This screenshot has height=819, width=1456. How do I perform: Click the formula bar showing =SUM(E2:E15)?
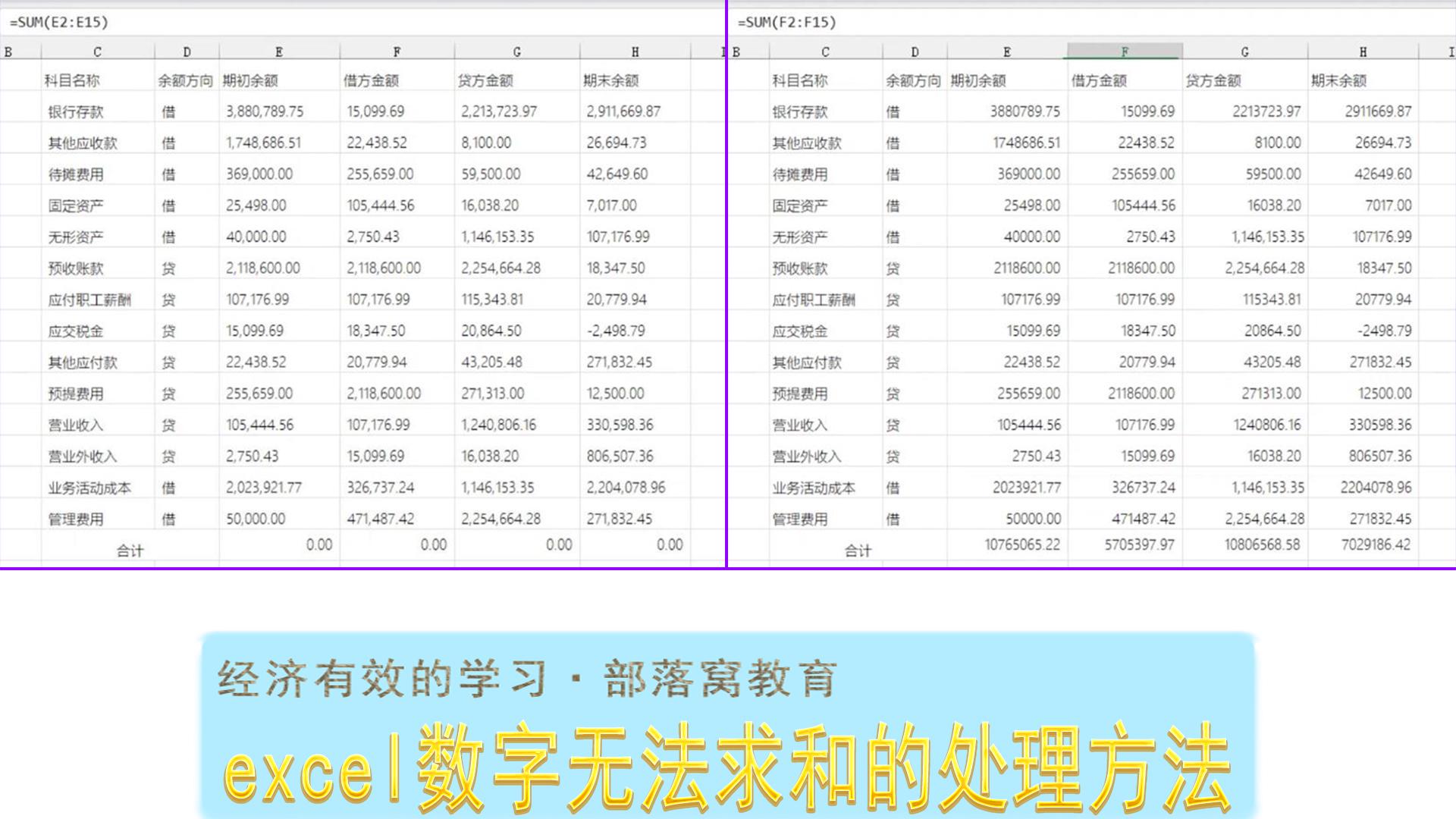(362, 22)
